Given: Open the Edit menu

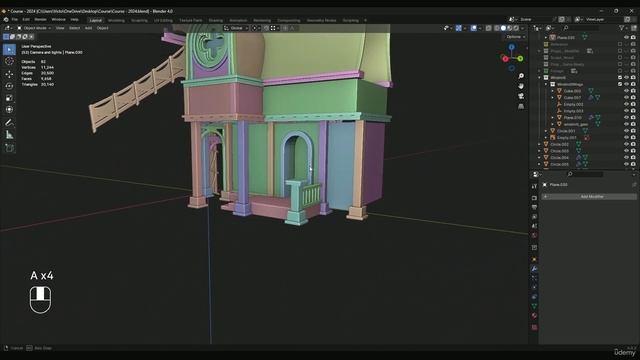Looking at the screenshot, I should 26,20.
